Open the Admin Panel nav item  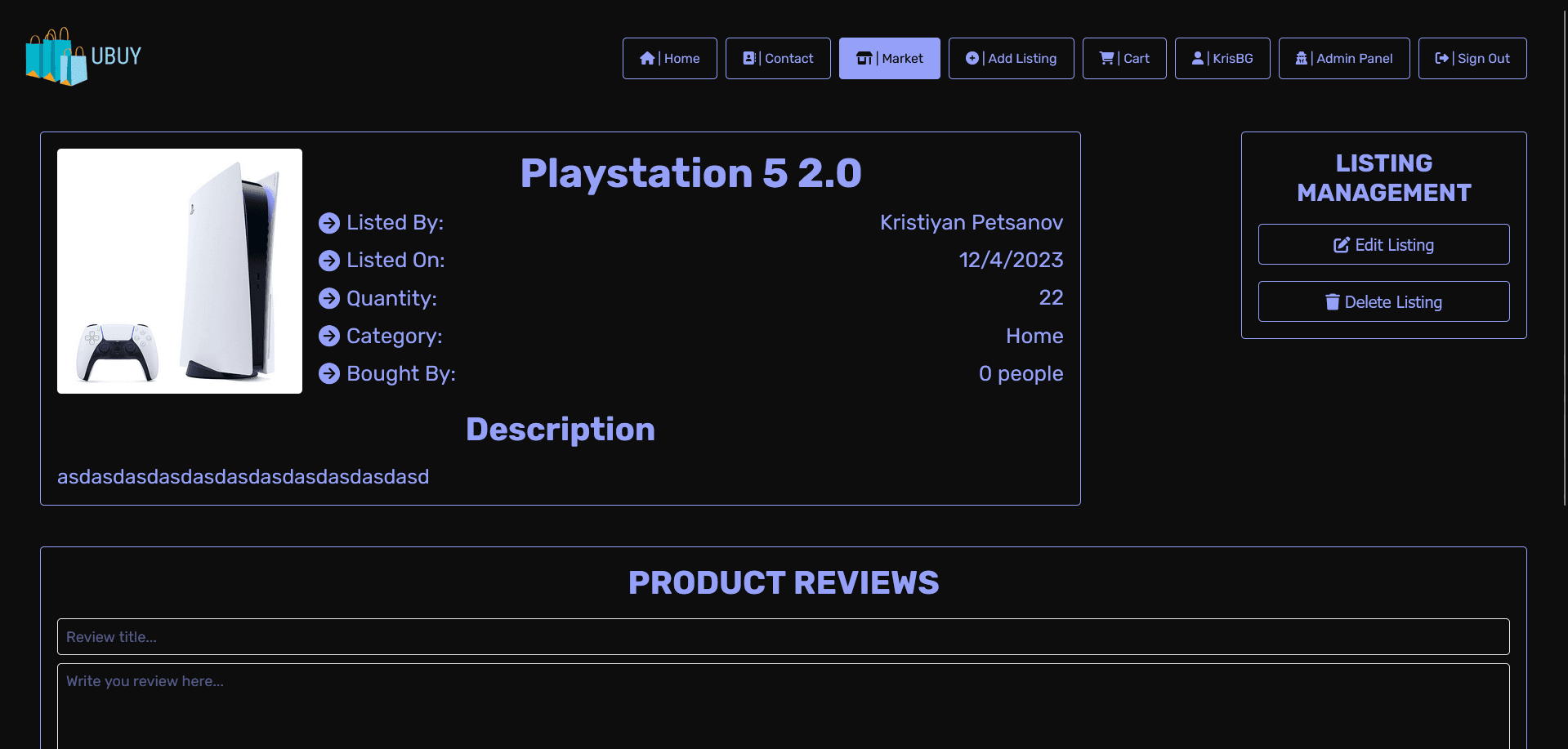tap(1343, 59)
